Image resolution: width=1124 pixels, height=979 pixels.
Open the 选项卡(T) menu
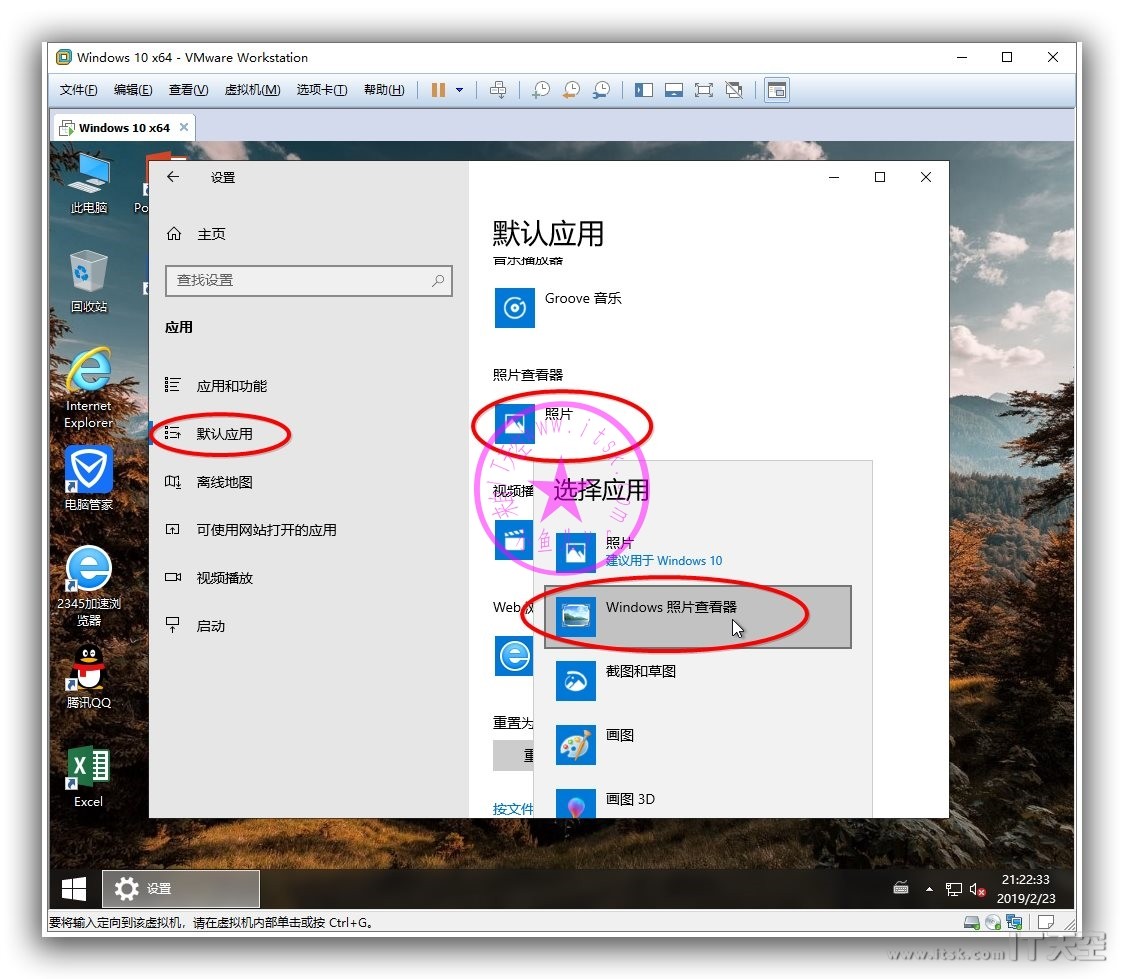tap(322, 90)
